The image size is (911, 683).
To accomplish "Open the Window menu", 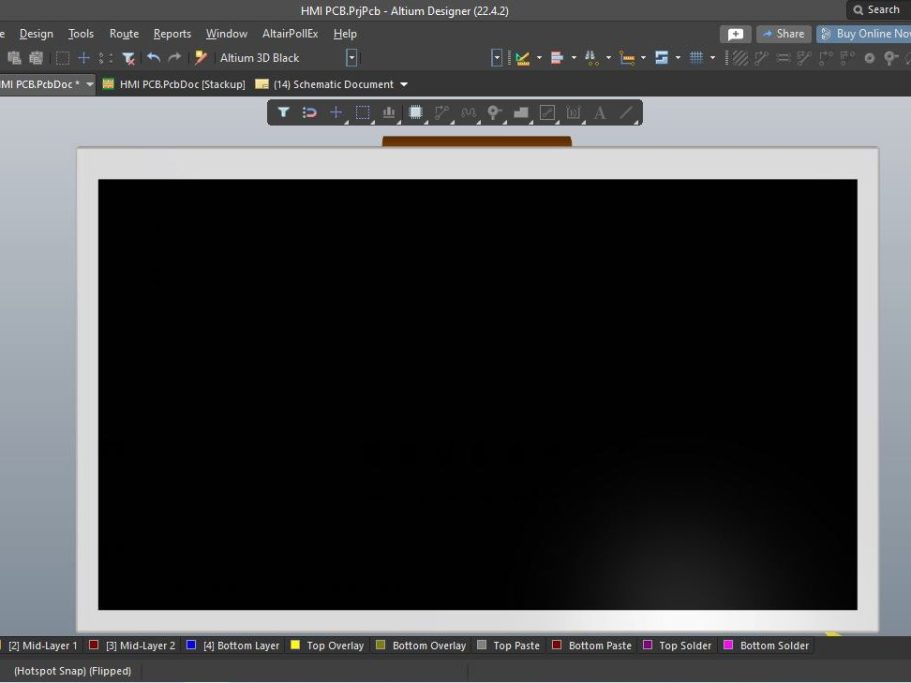I will 227,34.
